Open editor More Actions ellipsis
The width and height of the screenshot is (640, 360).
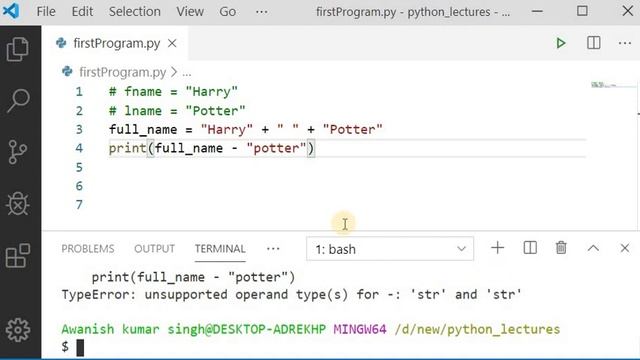(625, 43)
